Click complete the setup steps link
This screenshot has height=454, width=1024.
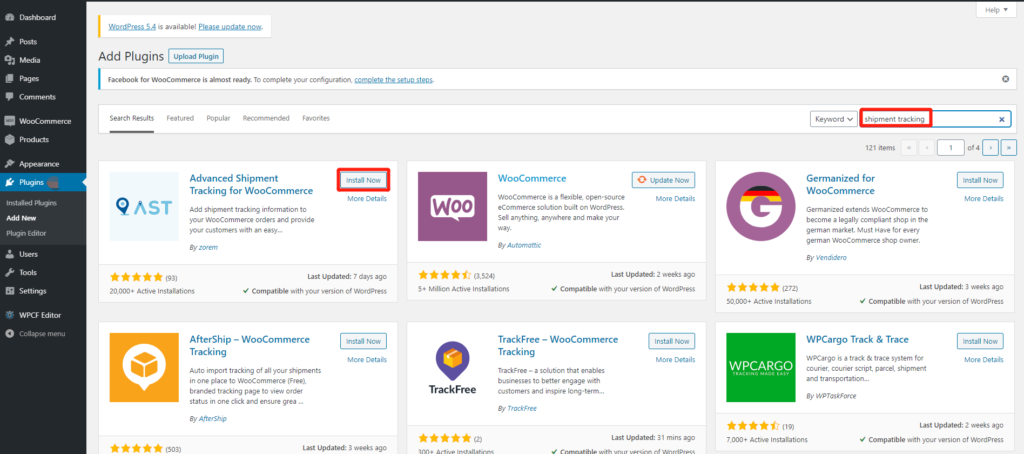tap(394, 80)
